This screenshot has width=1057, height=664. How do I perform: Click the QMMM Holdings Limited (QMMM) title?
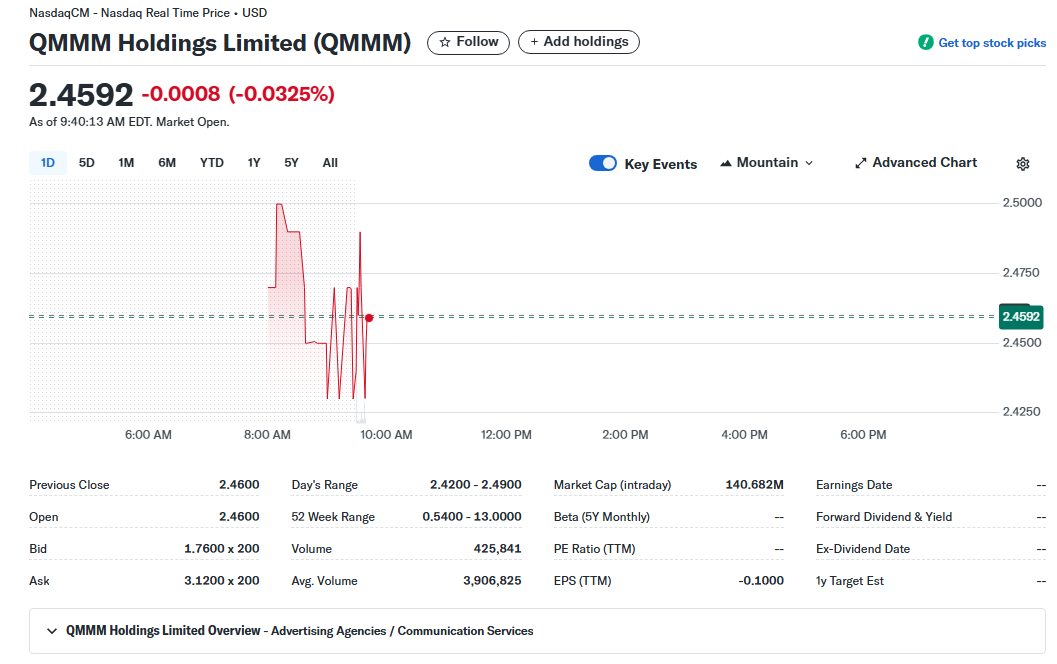coord(220,43)
